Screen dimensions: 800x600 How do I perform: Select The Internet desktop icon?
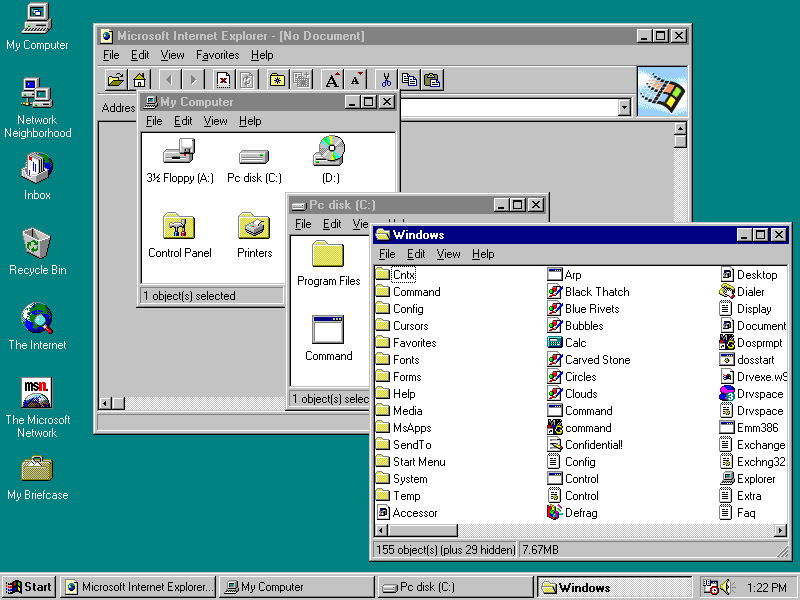click(37, 317)
